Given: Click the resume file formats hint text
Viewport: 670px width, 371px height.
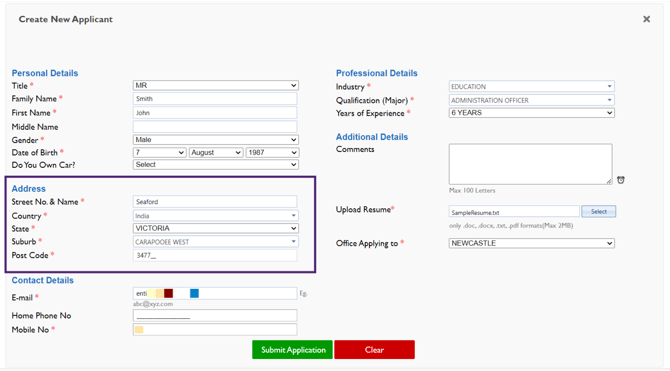Looking at the screenshot, I should [511, 225].
